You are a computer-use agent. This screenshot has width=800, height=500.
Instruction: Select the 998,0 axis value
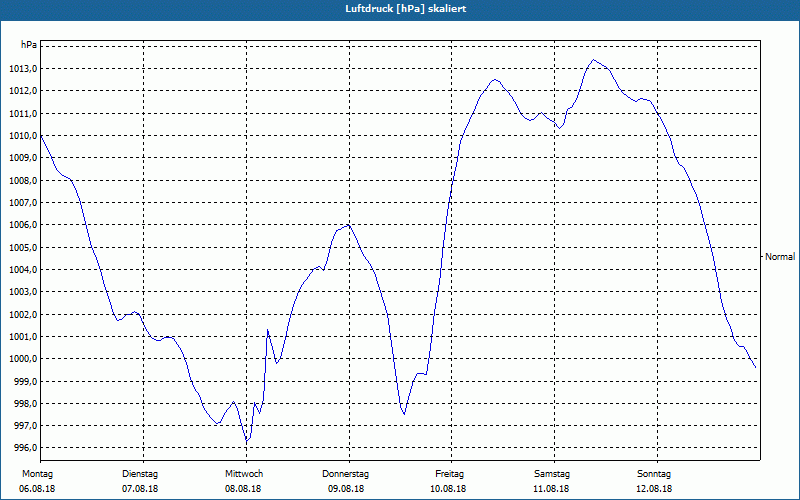[25, 404]
